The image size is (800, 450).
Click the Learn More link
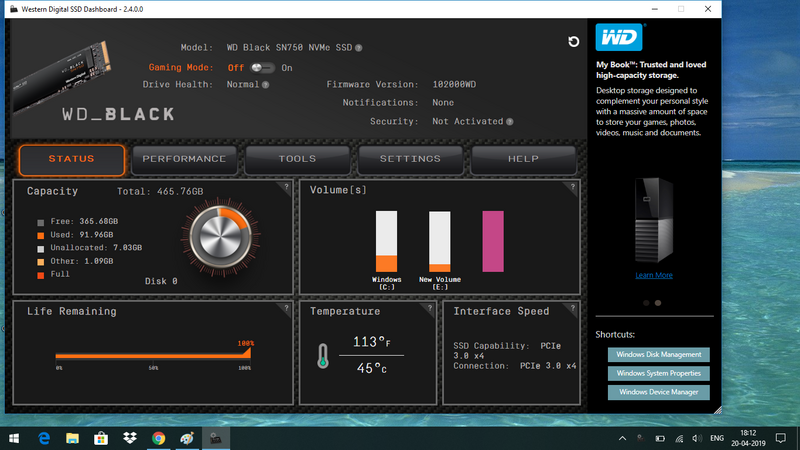(x=654, y=275)
